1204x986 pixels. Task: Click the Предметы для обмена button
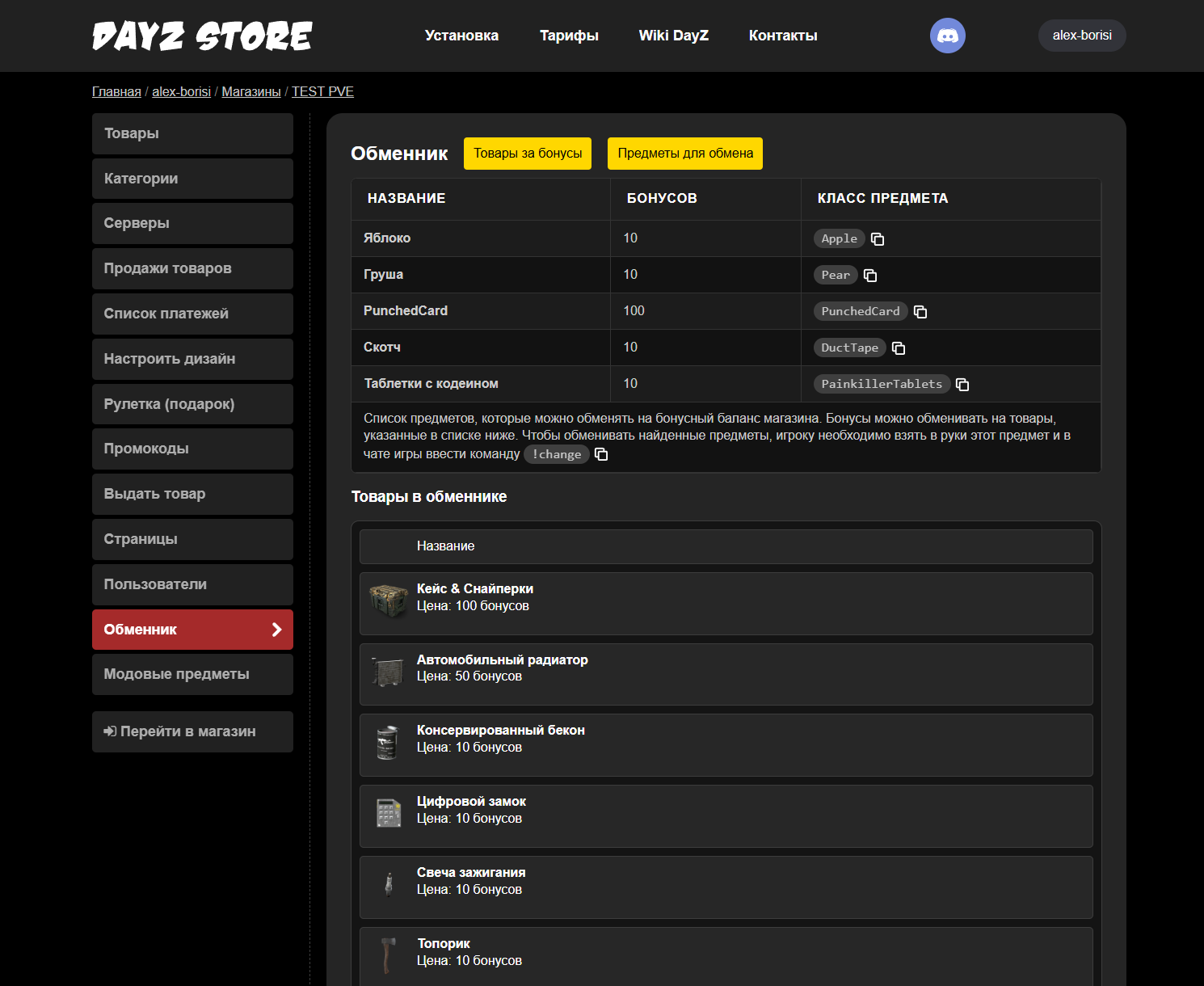click(x=685, y=154)
